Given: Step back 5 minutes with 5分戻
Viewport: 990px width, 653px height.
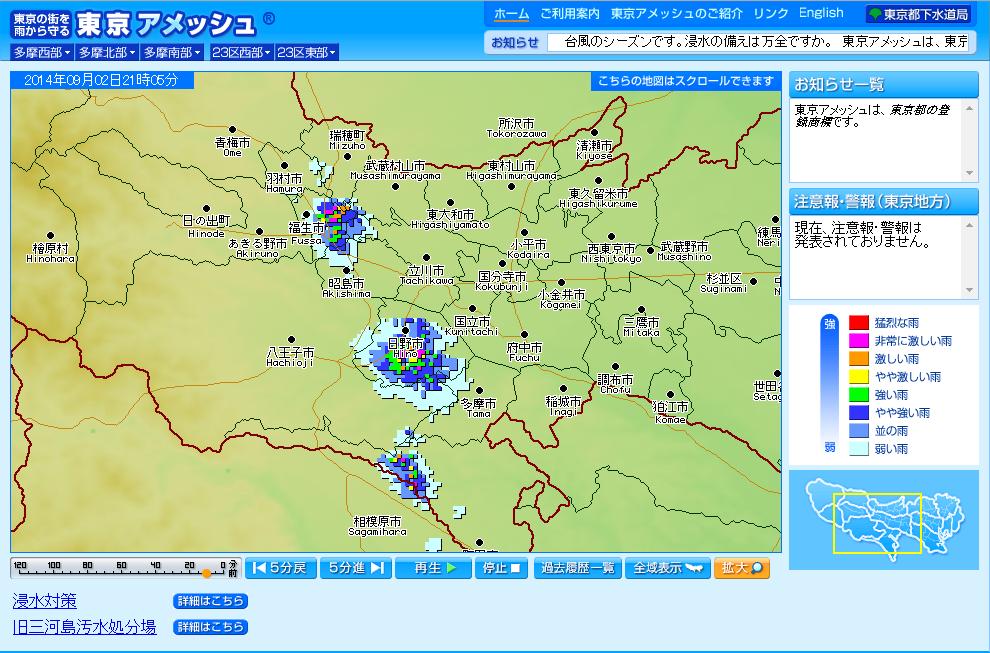Looking at the screenshot, I should (x=280, y=568).
